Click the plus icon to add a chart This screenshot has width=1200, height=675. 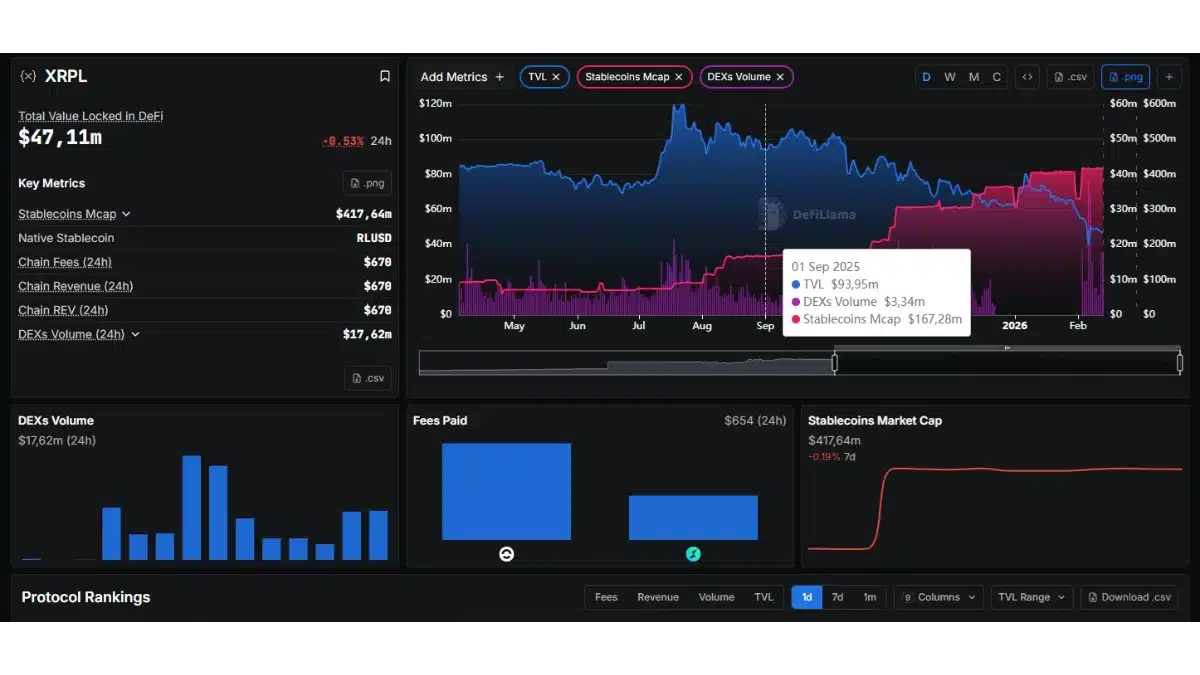click(1169, 76)
